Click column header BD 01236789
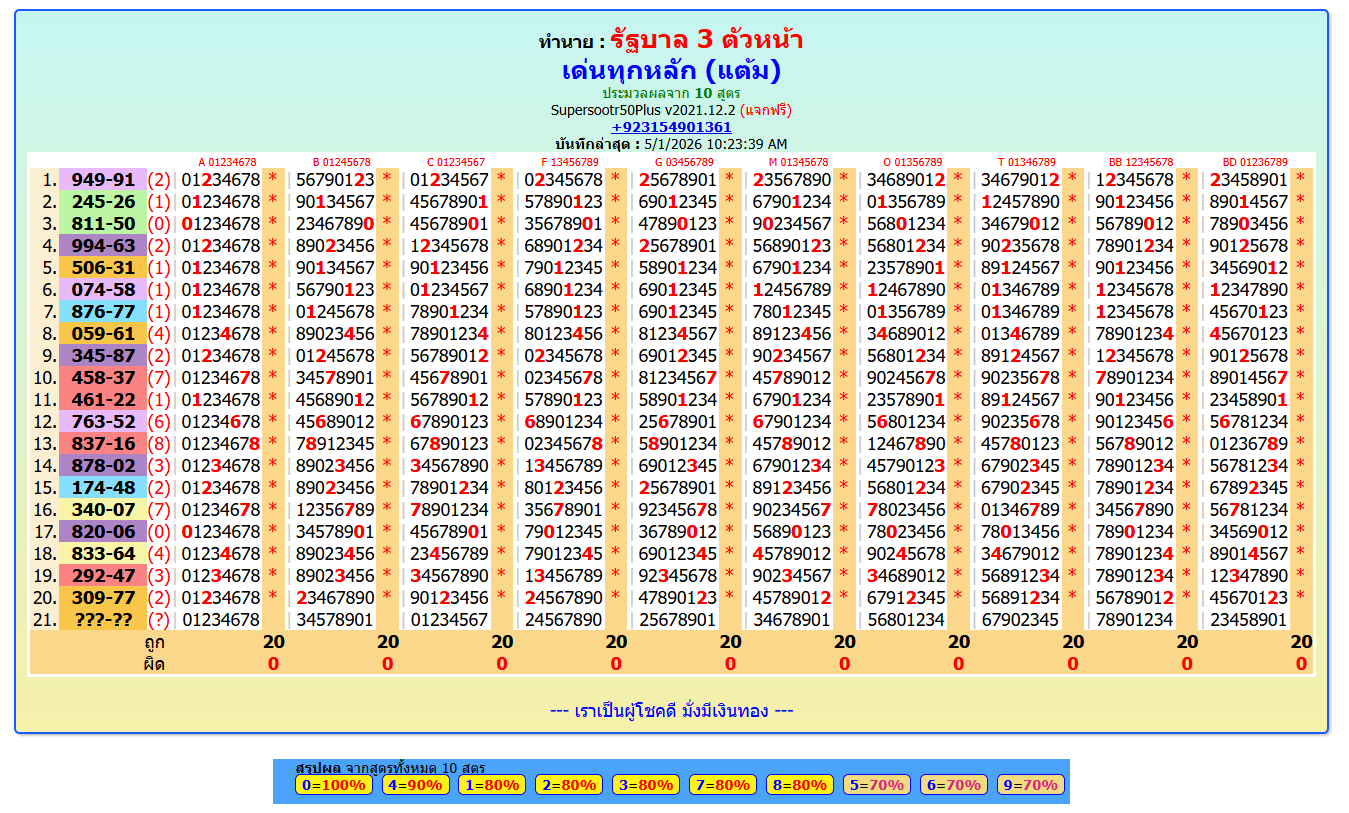This screenshot has height=813, width=1349. point(1255,162)
